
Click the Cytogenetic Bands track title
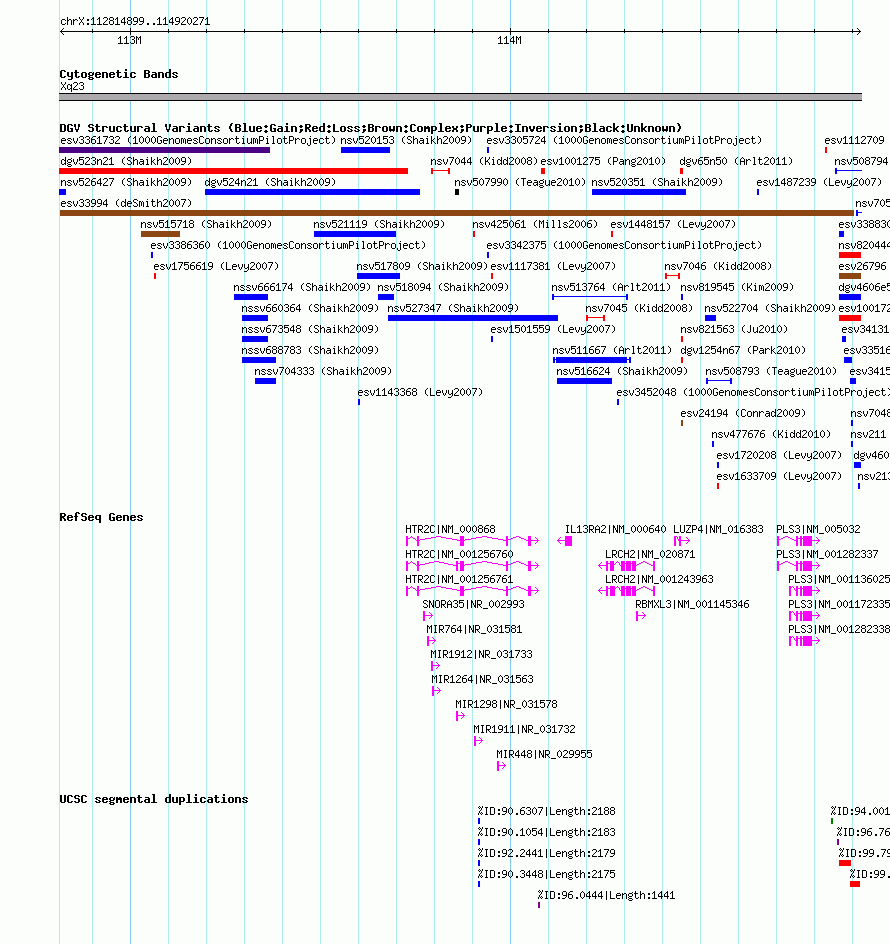[119, 74]
